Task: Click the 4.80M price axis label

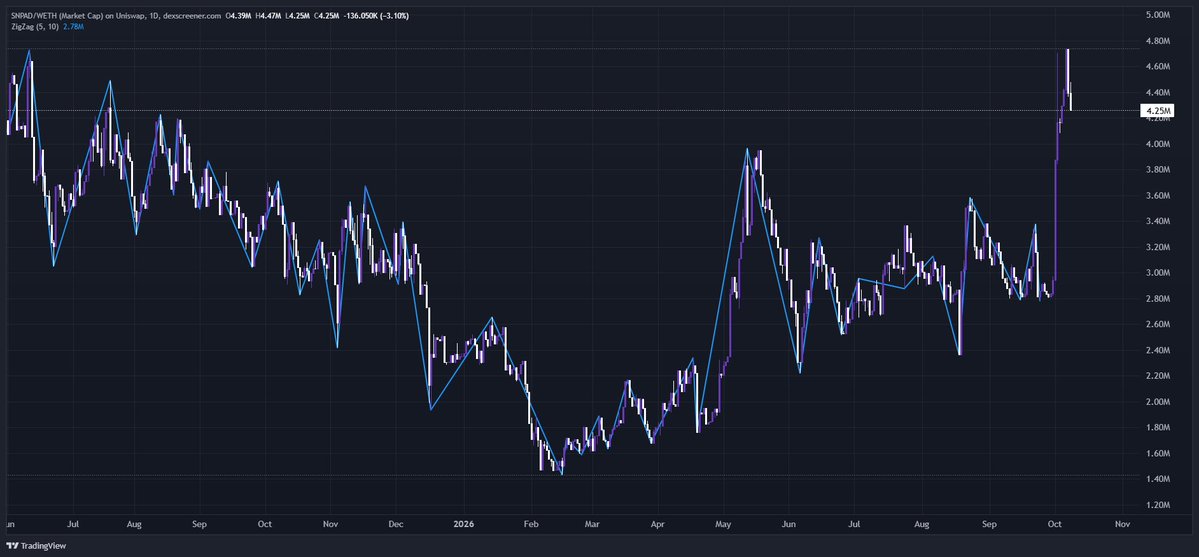Action: 1156,41
